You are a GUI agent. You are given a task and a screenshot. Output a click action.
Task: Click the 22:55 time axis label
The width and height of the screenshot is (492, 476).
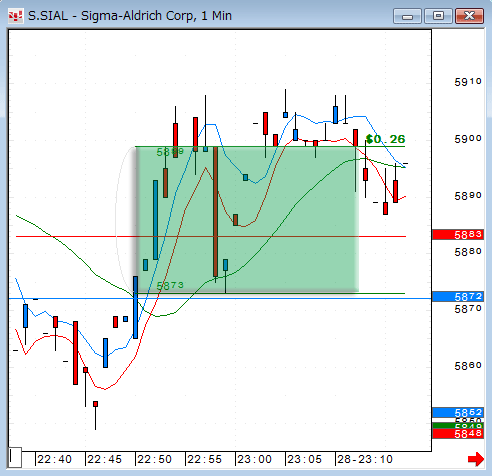(x=204, y=459)
